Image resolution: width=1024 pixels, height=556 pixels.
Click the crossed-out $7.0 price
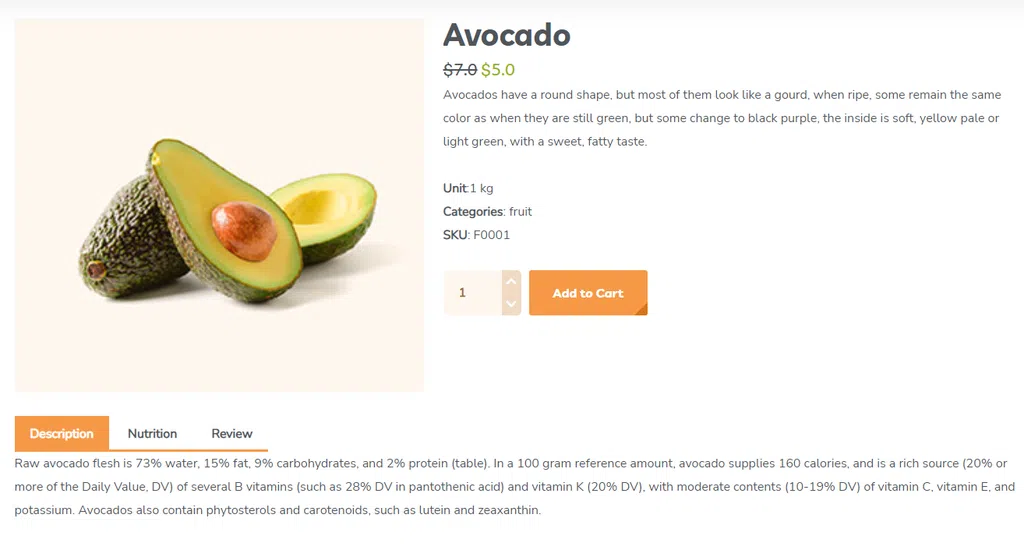click(x=460, y=70)
